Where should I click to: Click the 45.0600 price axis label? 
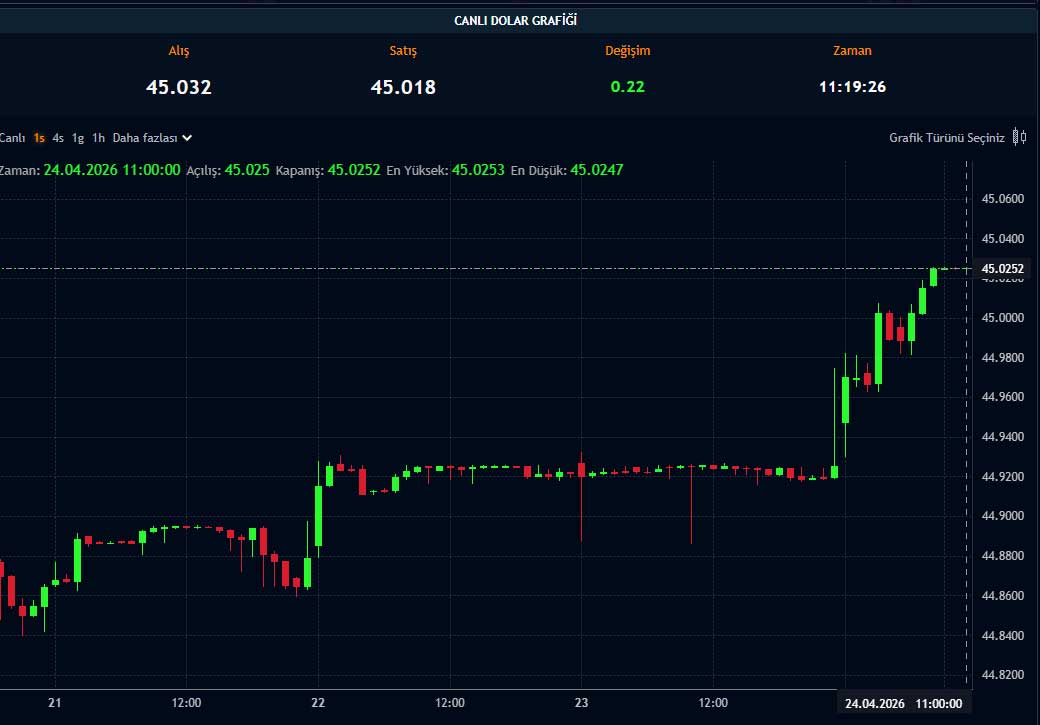1003,199
